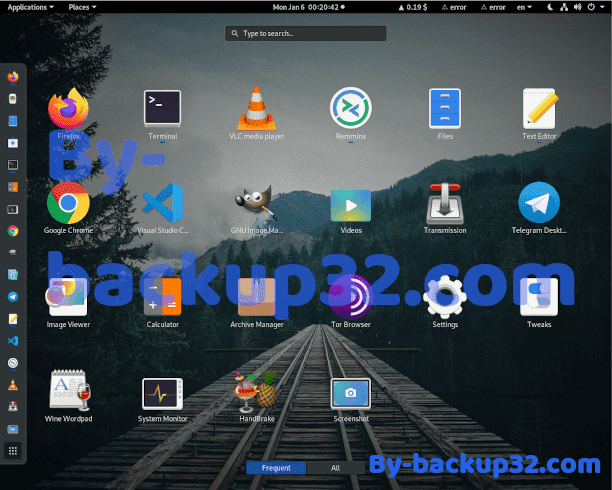Click screenshot icon in the dock
The height and width of the screenshot is (490, 612).
pos(13,429)
